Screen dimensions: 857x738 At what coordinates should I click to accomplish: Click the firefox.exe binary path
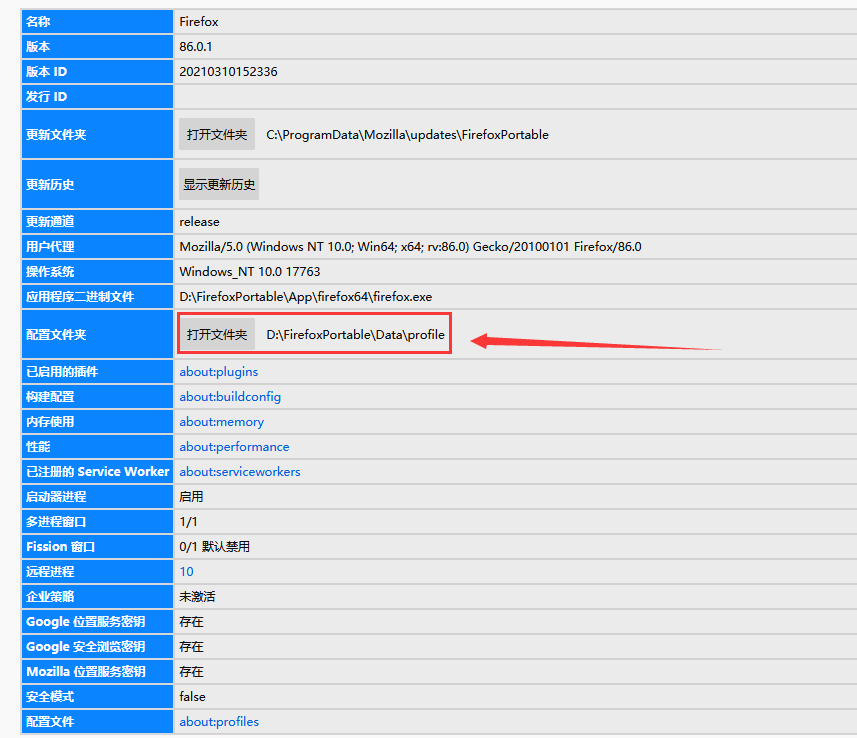306,297
